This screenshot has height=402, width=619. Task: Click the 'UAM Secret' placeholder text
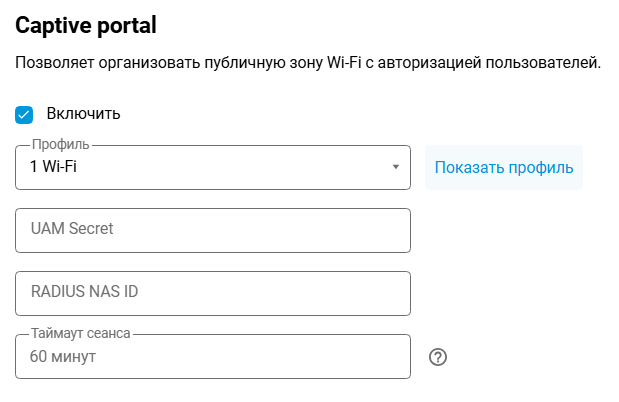71,229
